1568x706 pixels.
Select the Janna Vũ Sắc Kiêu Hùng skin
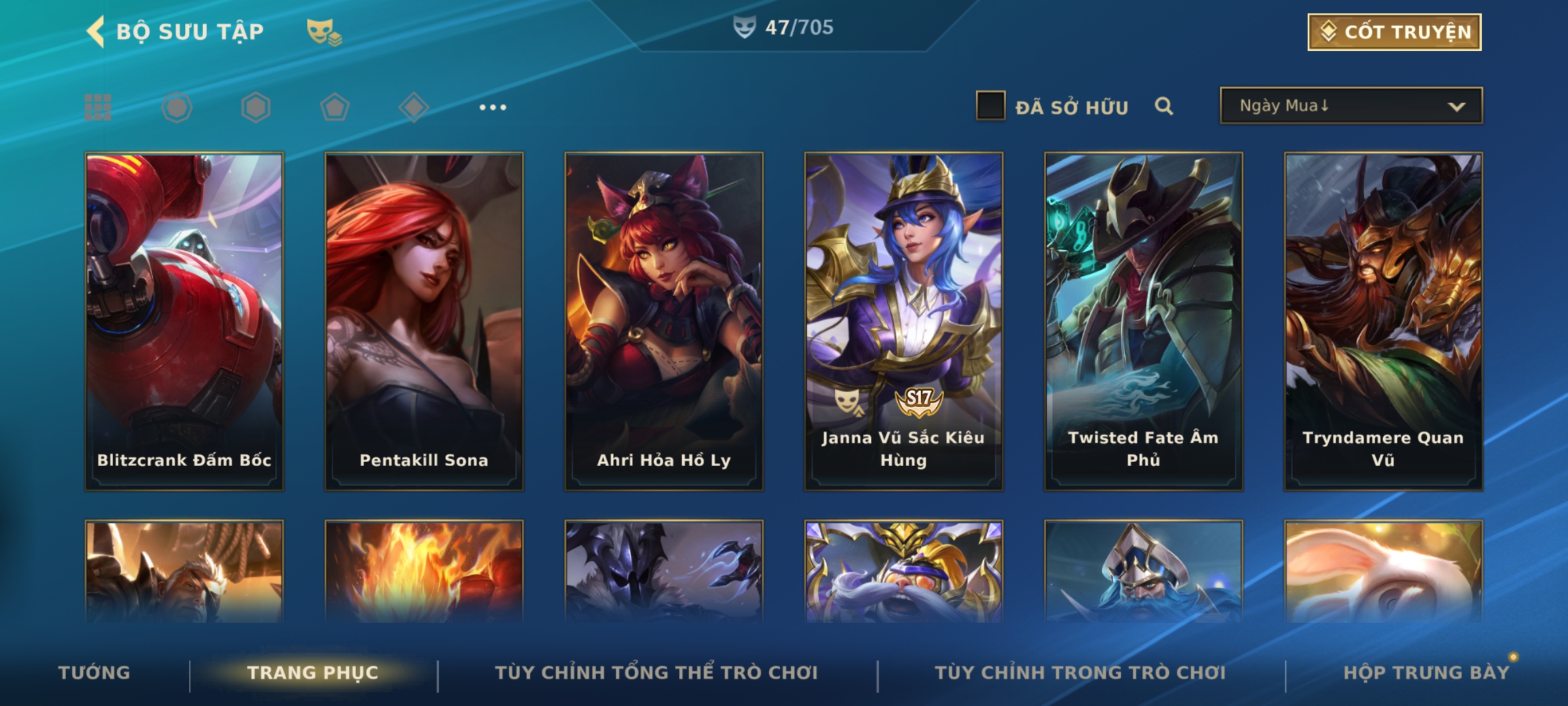(904, 322)
